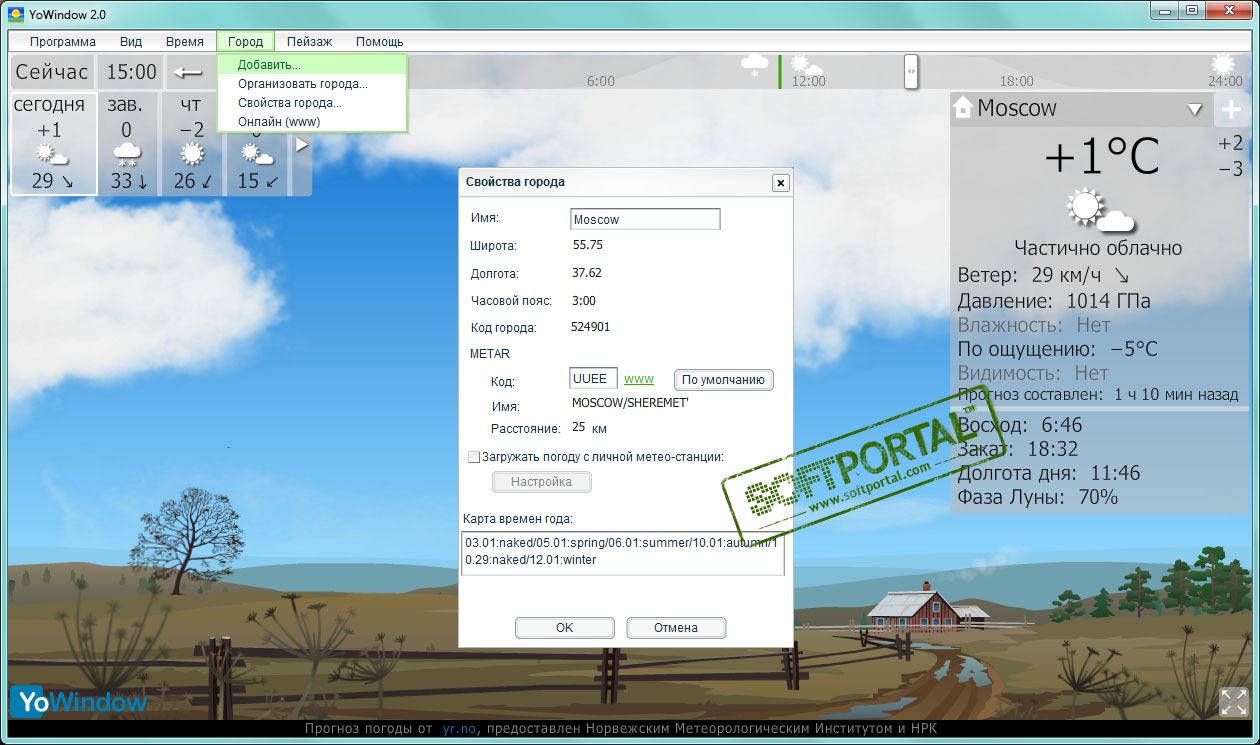The width and height of the screenshot is (1260, 745).
Task: Open the Программа menu
Action: (x=63, y=42)
